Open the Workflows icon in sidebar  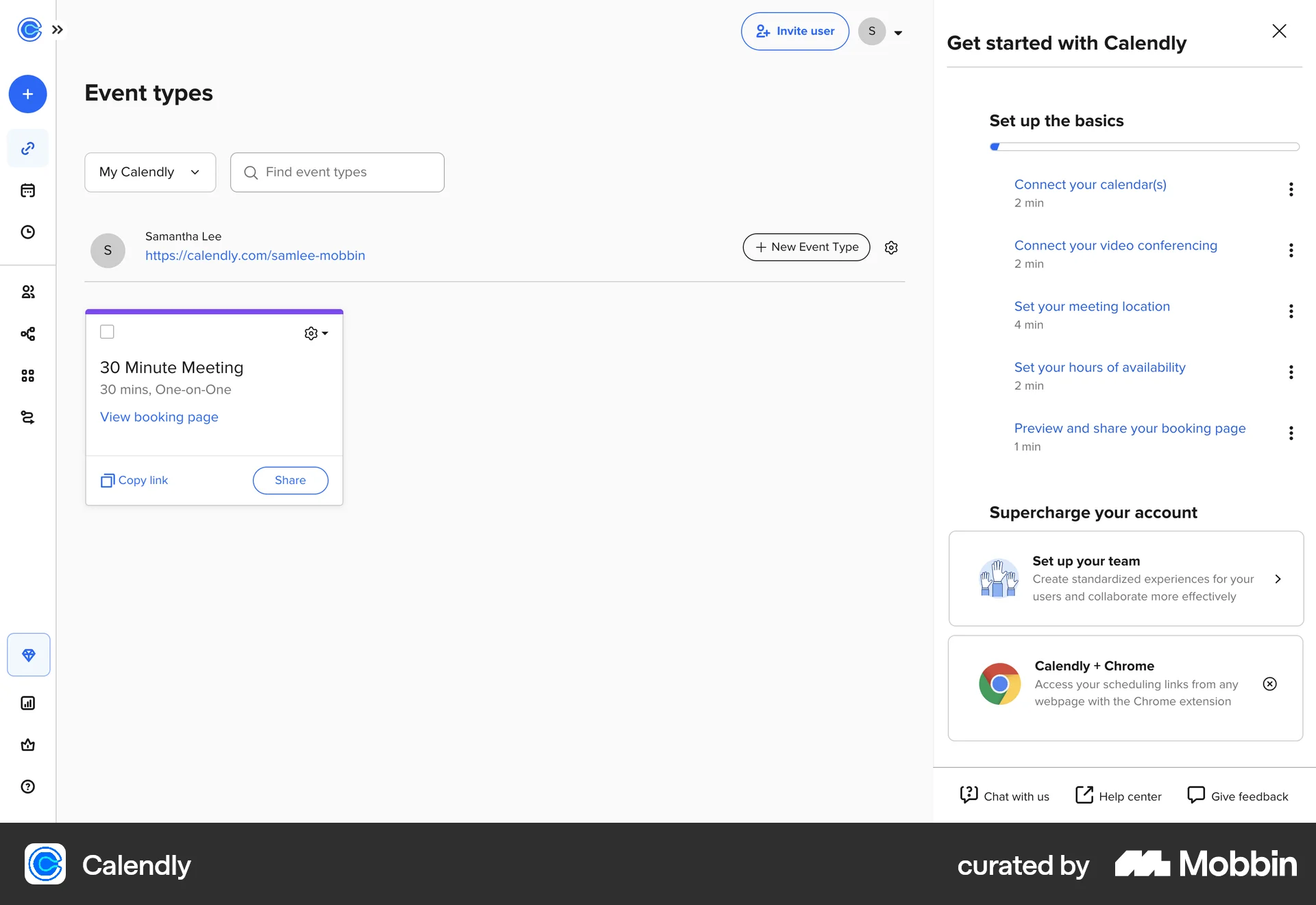pyautogui.click(x=27, y=334)
